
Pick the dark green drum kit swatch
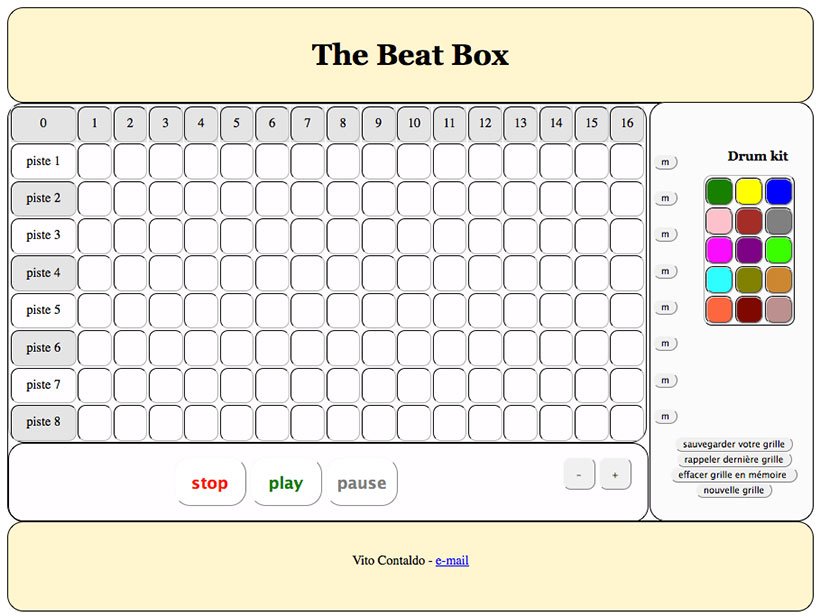pos(719,191)
